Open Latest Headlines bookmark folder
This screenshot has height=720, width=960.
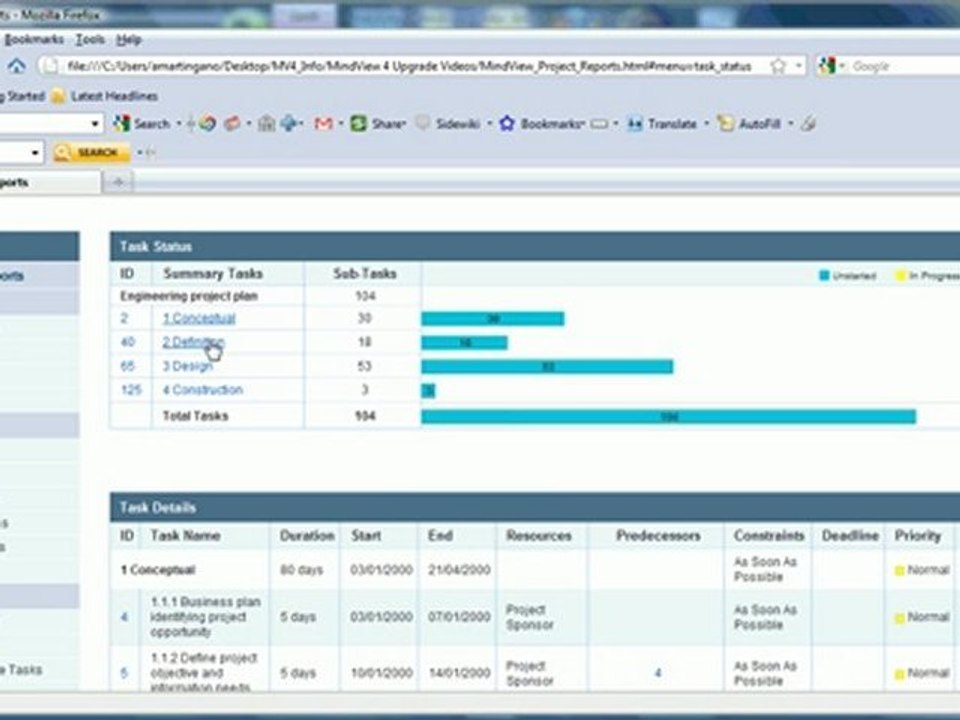tap(105, 96)
